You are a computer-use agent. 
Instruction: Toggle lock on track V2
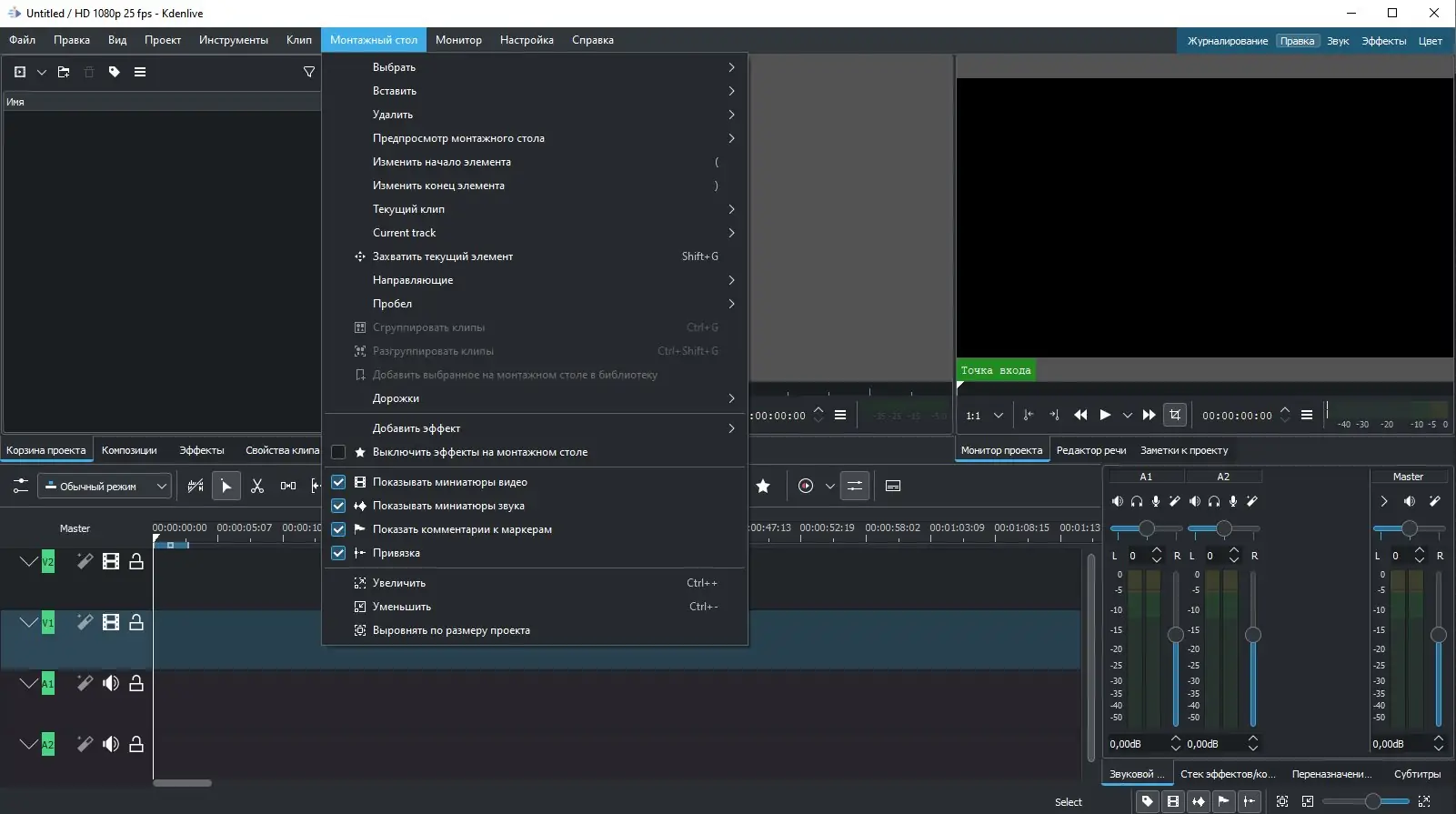136,561
